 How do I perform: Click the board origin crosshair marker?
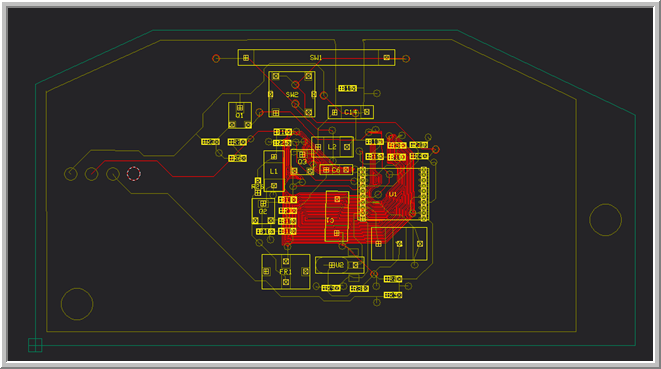[x=35, y=345]
